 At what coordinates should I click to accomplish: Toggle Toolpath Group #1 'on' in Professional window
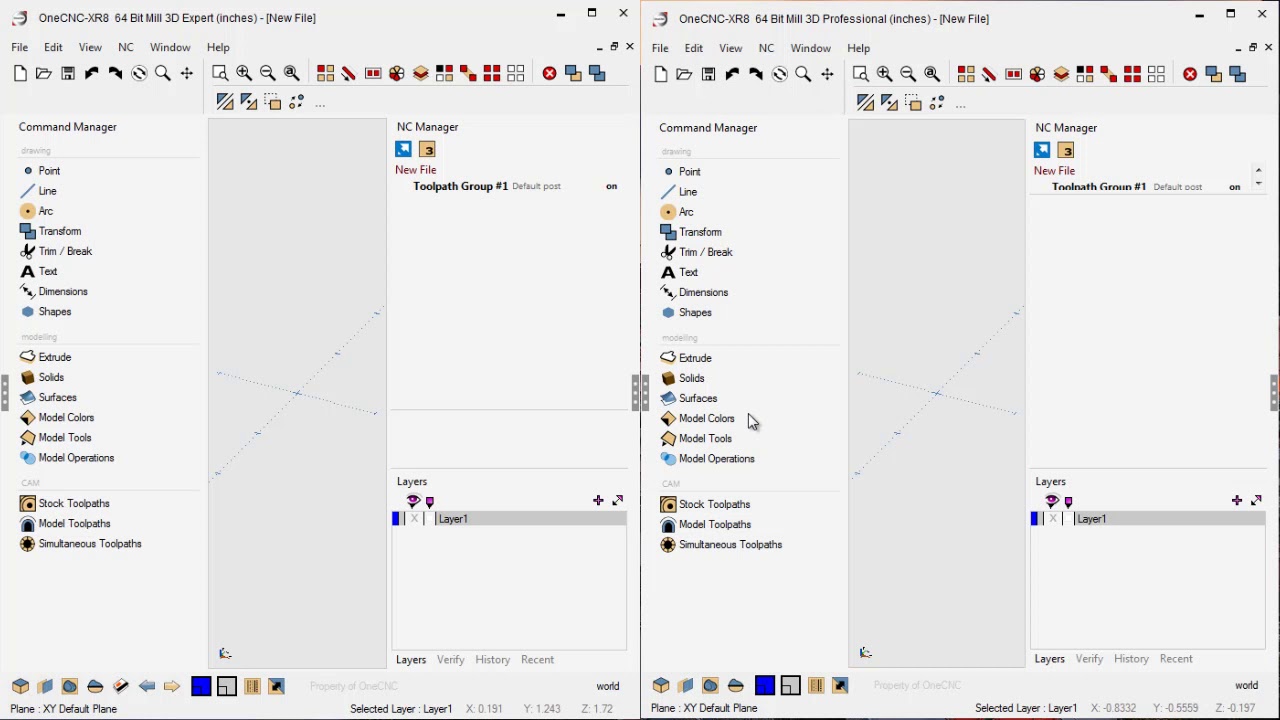(1235, 187)
